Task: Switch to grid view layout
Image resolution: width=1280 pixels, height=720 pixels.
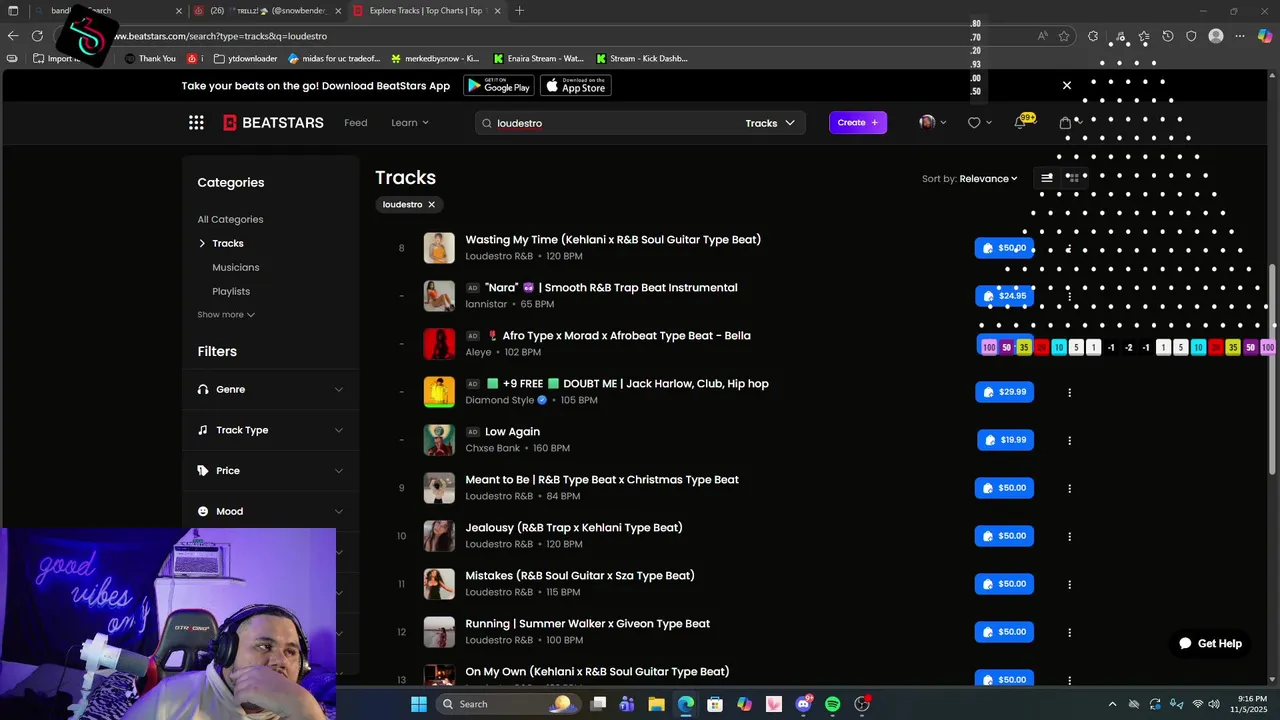Action: 1072,178
